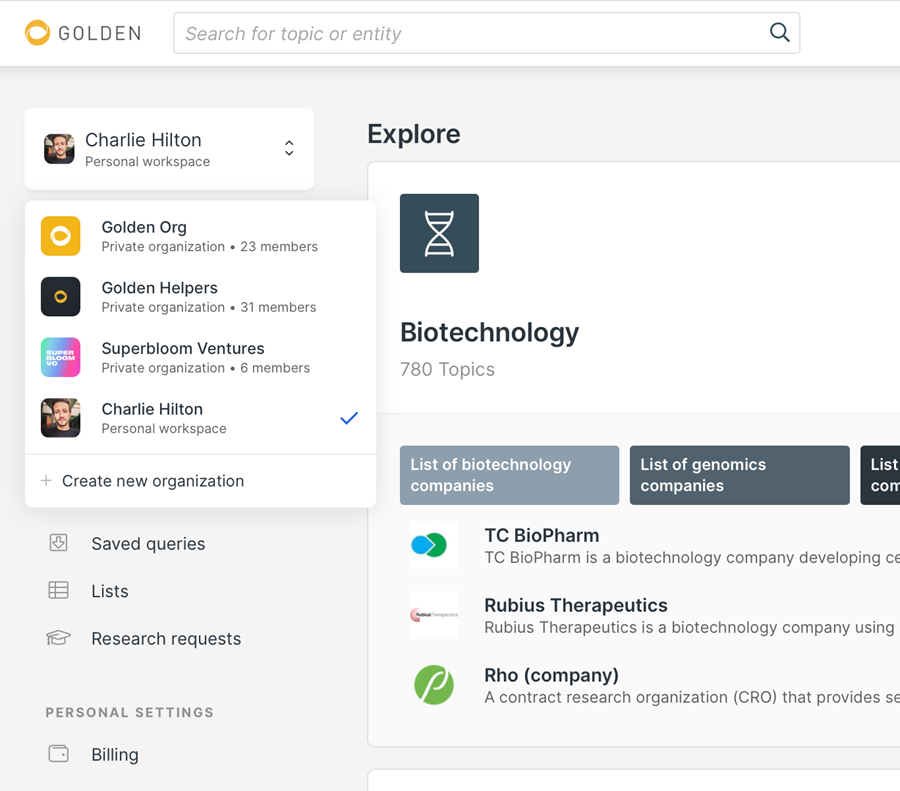The image size is (900, 791).
Task: Open the Rho (company) entry
Action: pos(552,675)
